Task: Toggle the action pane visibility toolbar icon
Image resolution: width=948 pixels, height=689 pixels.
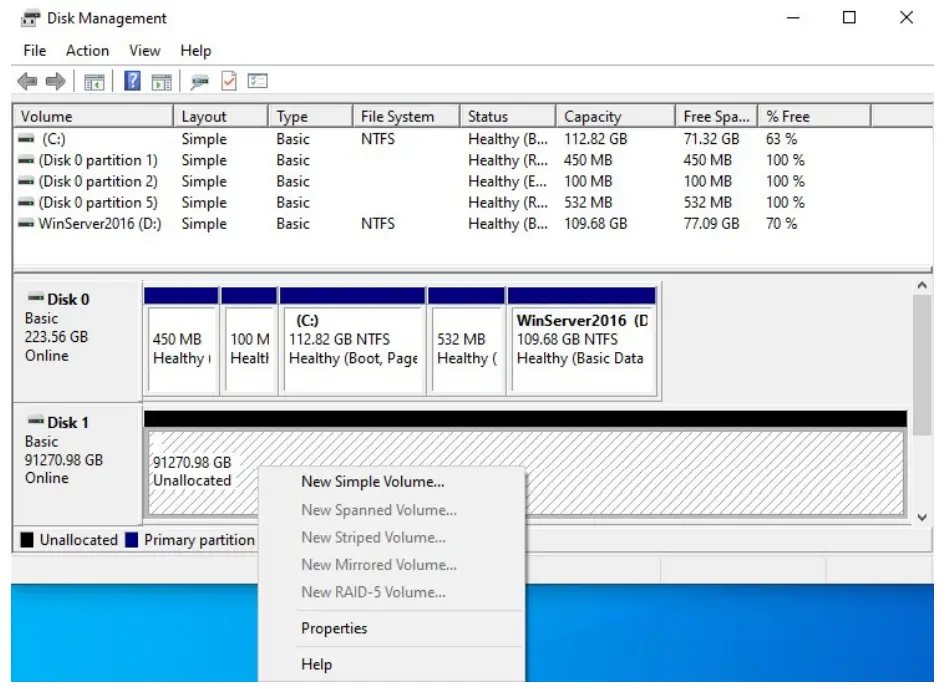Action: [x=161, y=81]
